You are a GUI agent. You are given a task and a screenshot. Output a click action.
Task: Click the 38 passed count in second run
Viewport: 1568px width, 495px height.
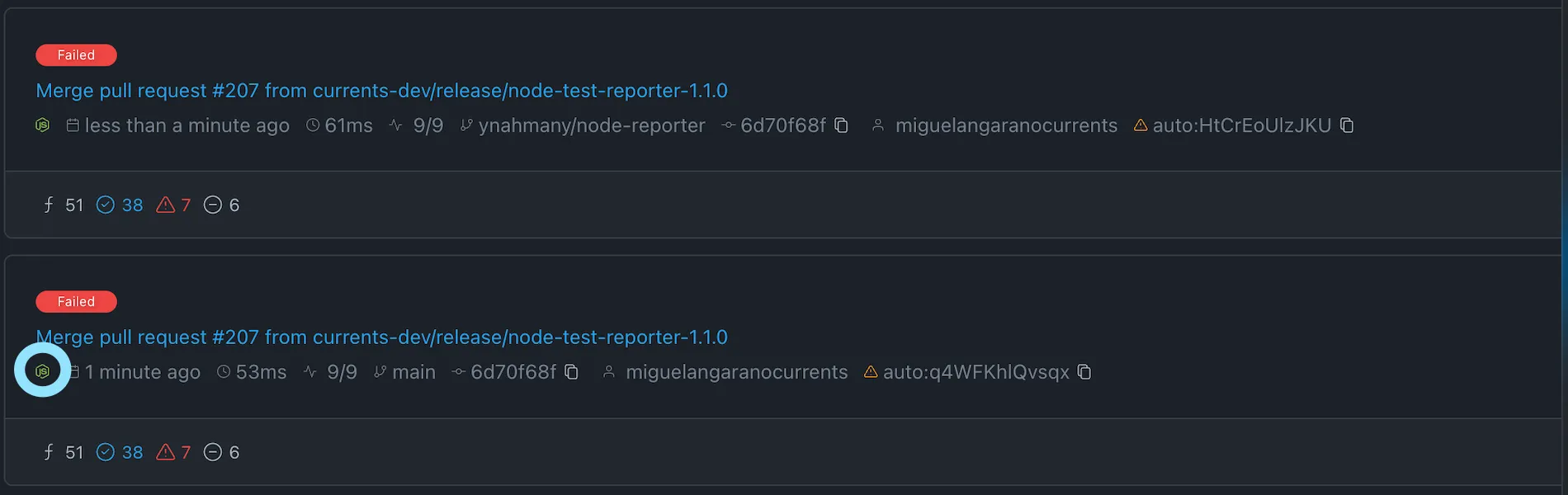[x=132, y=452]
